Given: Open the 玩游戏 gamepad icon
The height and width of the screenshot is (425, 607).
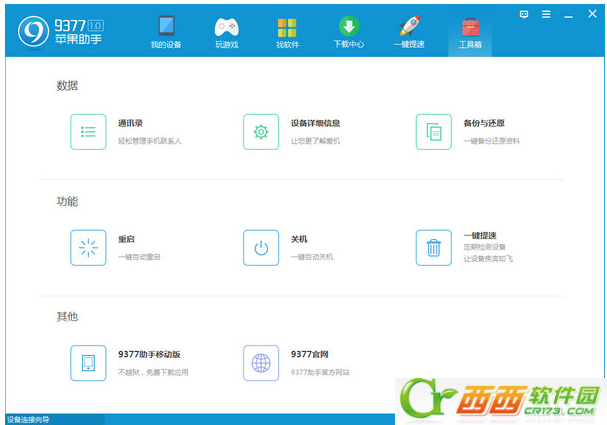Looking at the screenshot, I should (x=226, y=27).
